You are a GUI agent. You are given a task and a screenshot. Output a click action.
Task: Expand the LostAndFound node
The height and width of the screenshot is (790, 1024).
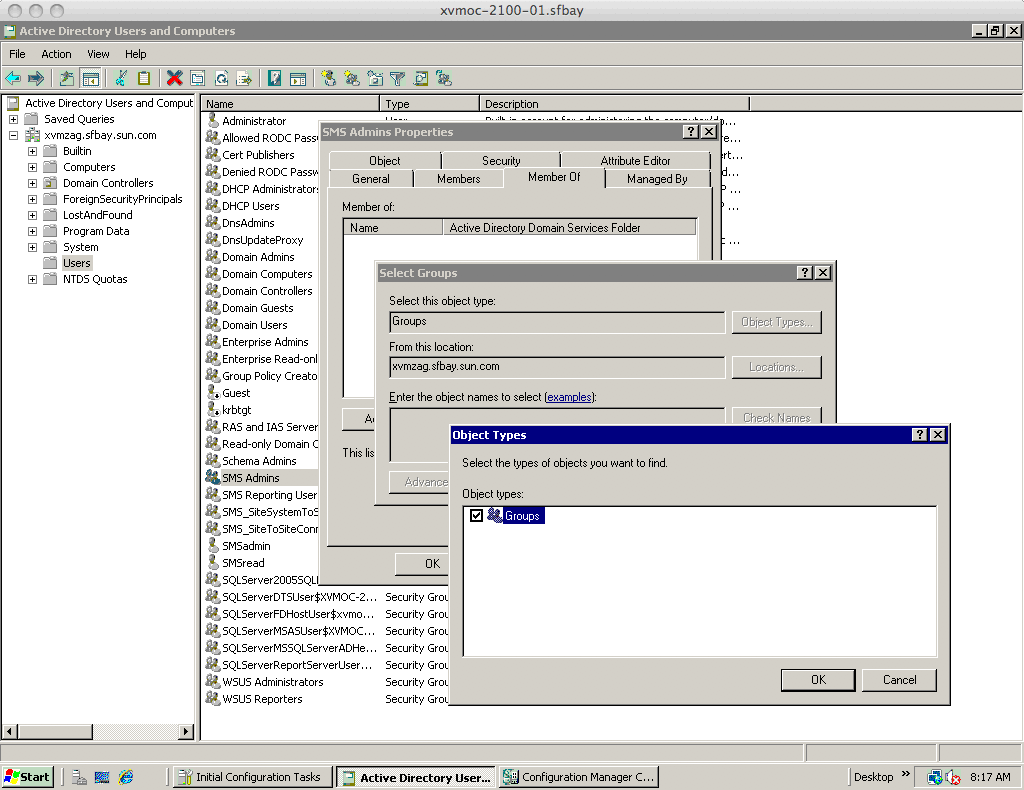point(32,215)
